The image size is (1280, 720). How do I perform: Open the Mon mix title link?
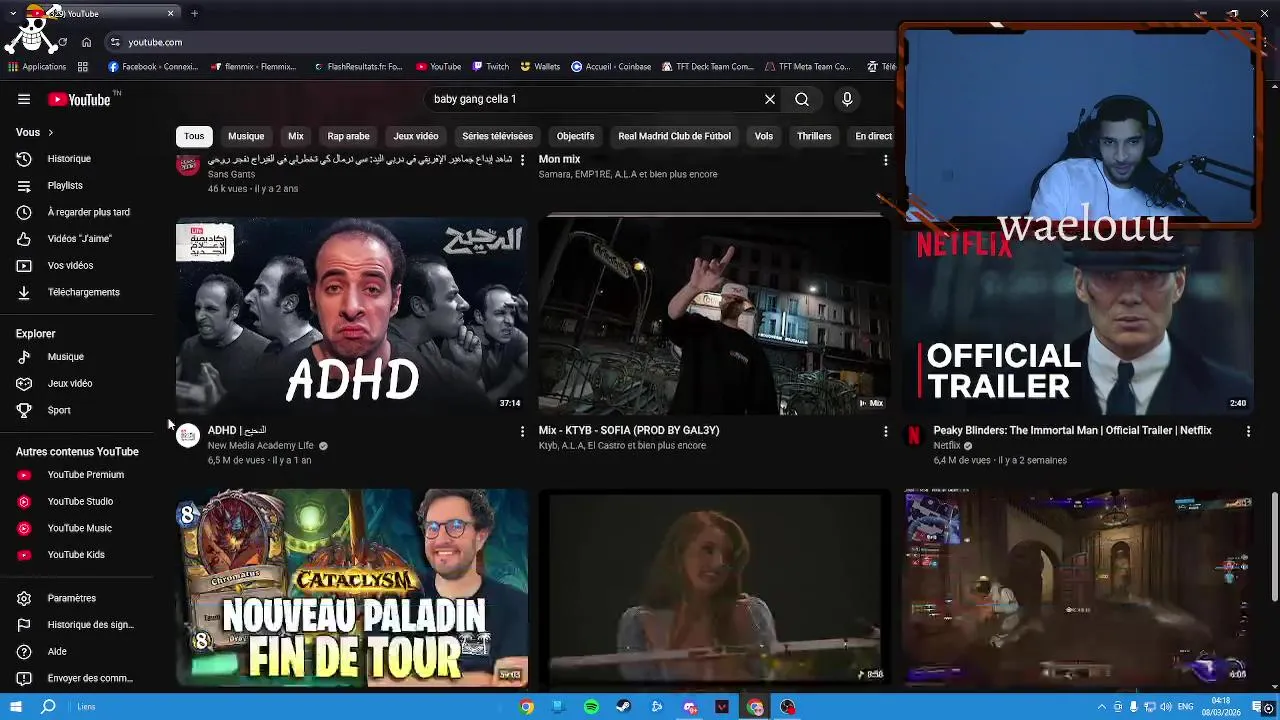[x=559, y=159]
